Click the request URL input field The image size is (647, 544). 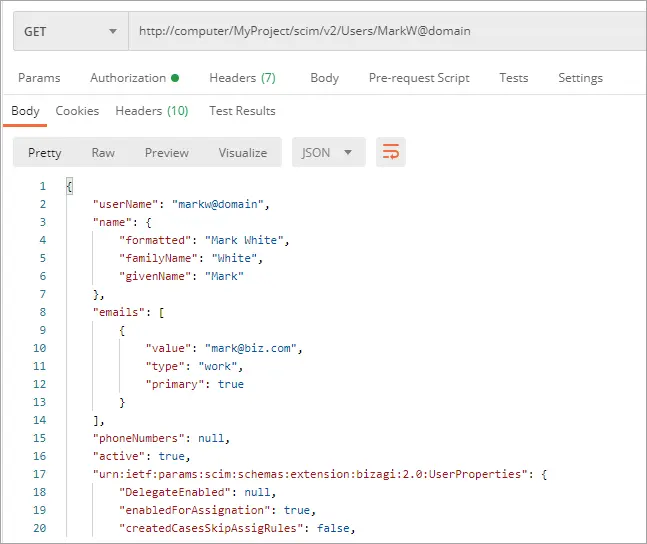(387, 31)
